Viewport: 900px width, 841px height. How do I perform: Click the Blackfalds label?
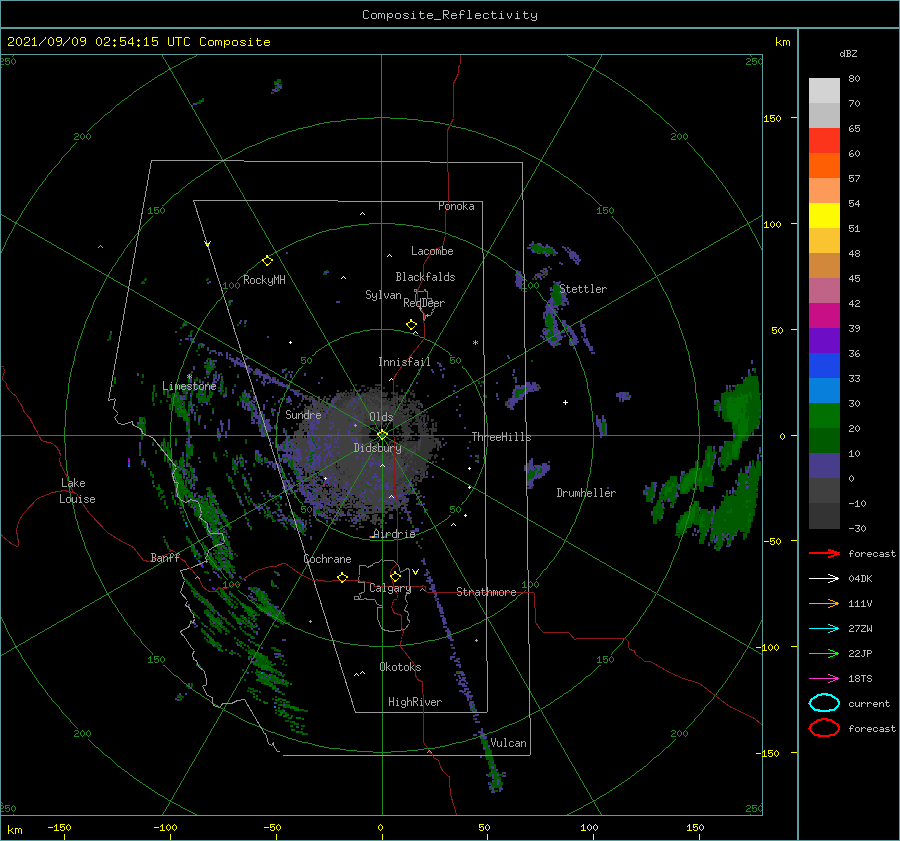point(425,277)
